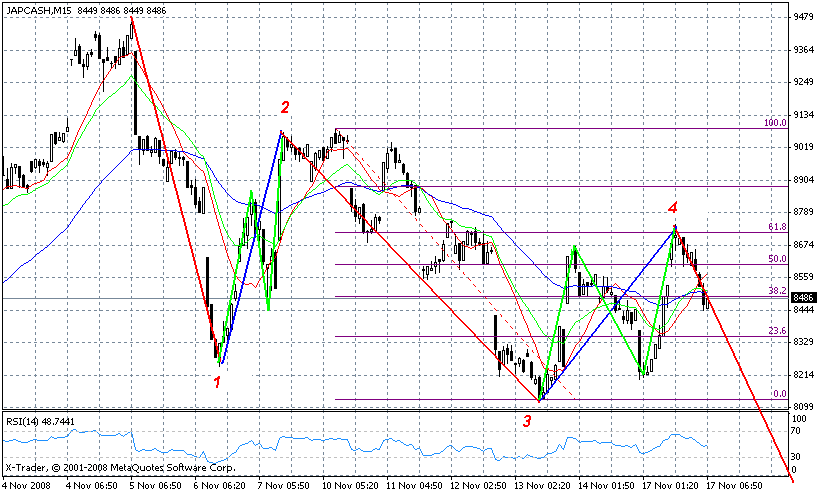Click the 8904 price scale value

tap(803, 180)
